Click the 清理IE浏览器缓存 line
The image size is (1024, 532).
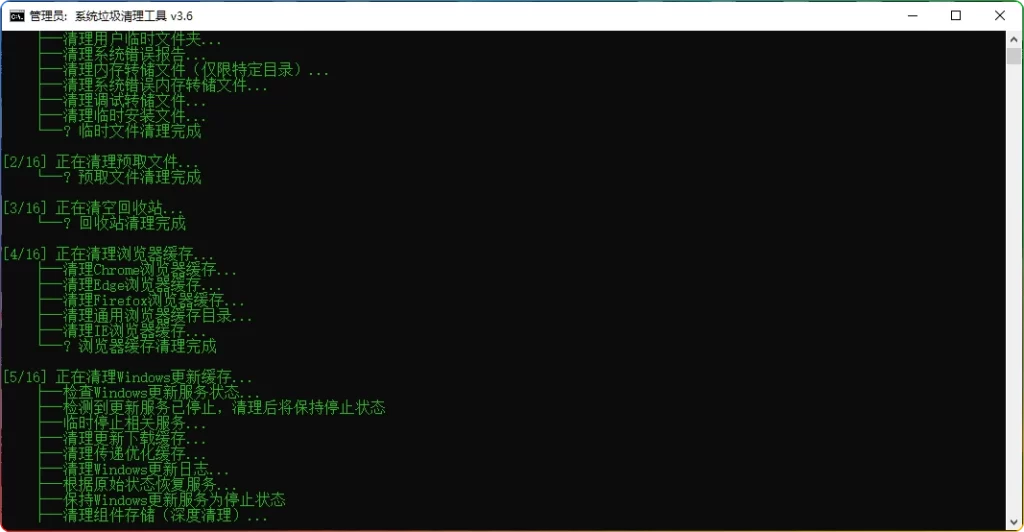click(x=123, y=331)
